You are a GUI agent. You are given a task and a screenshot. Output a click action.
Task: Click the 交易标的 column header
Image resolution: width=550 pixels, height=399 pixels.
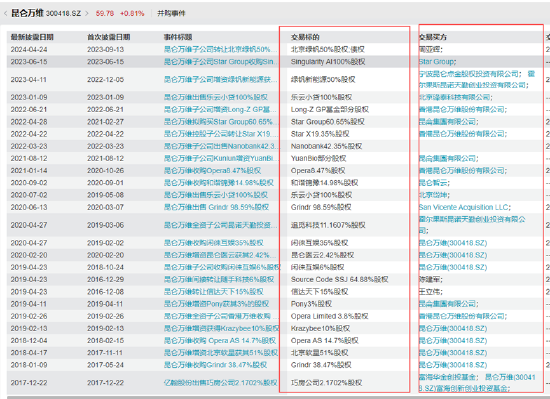click(x=305, y=37)
